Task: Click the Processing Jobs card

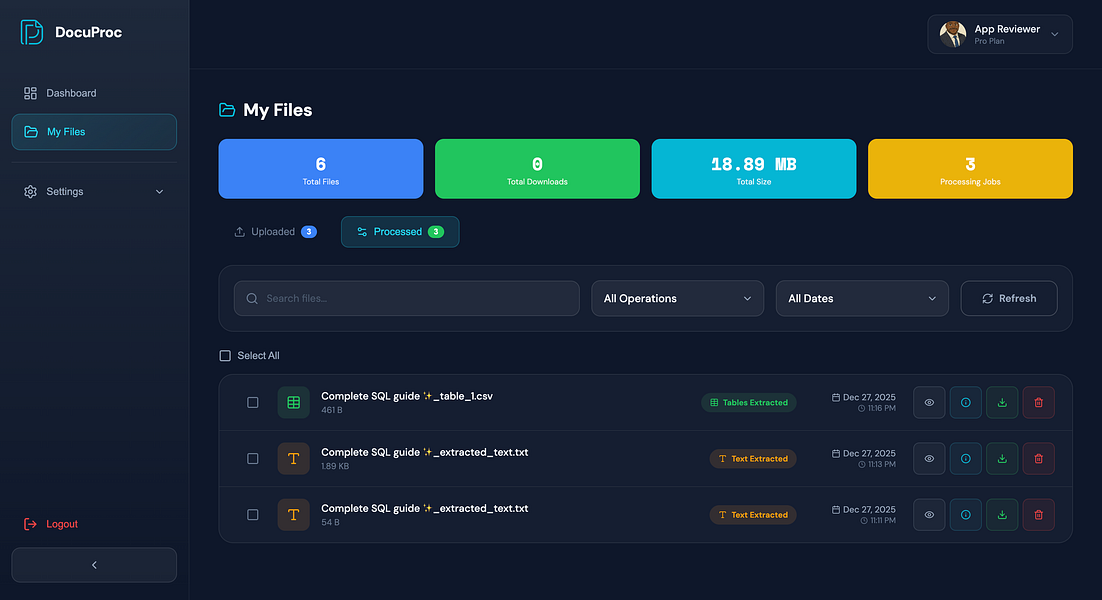Action: pos(970,169)
